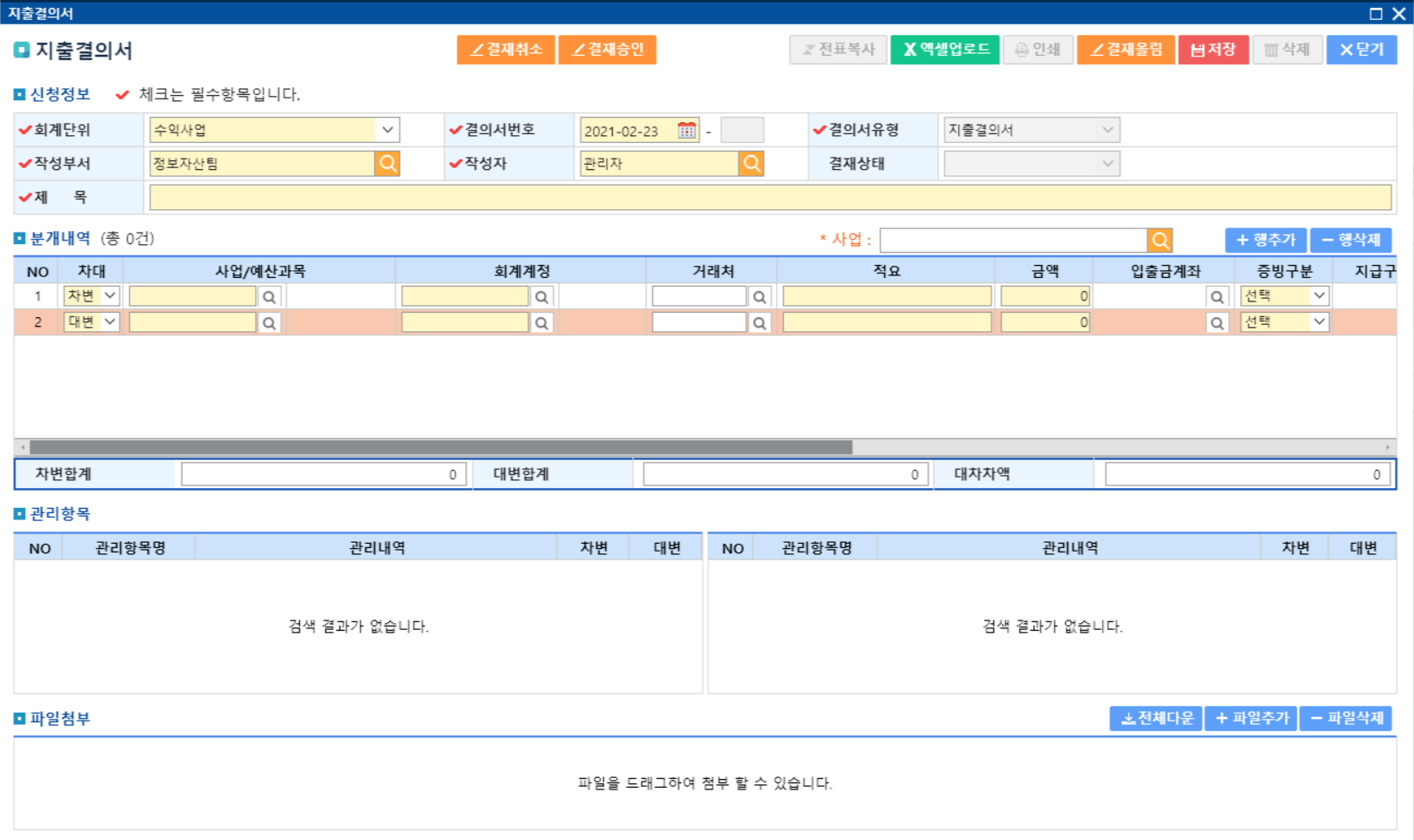Click the 엑셀업로드 button
Screen dimensions: 1414x840
(x=945, y=50)
